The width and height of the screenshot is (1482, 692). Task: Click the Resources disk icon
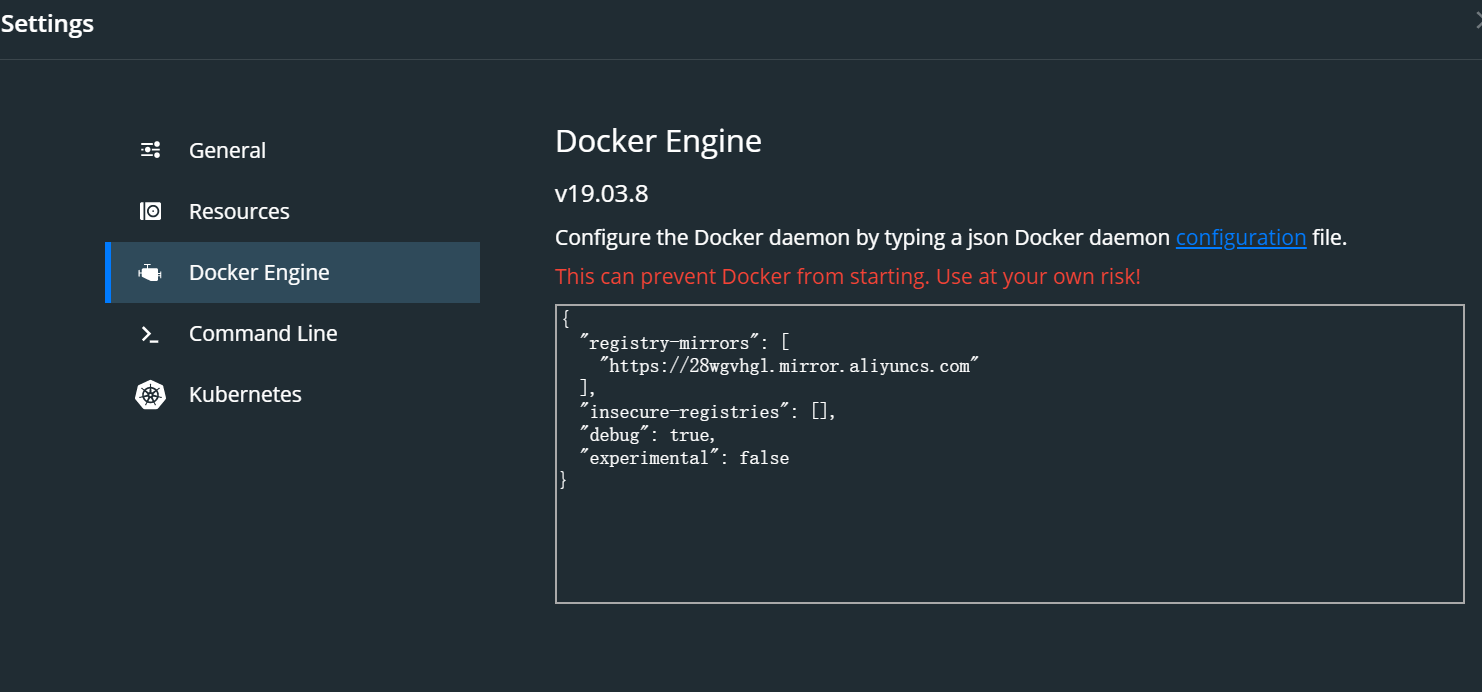(x=150, y=211)
